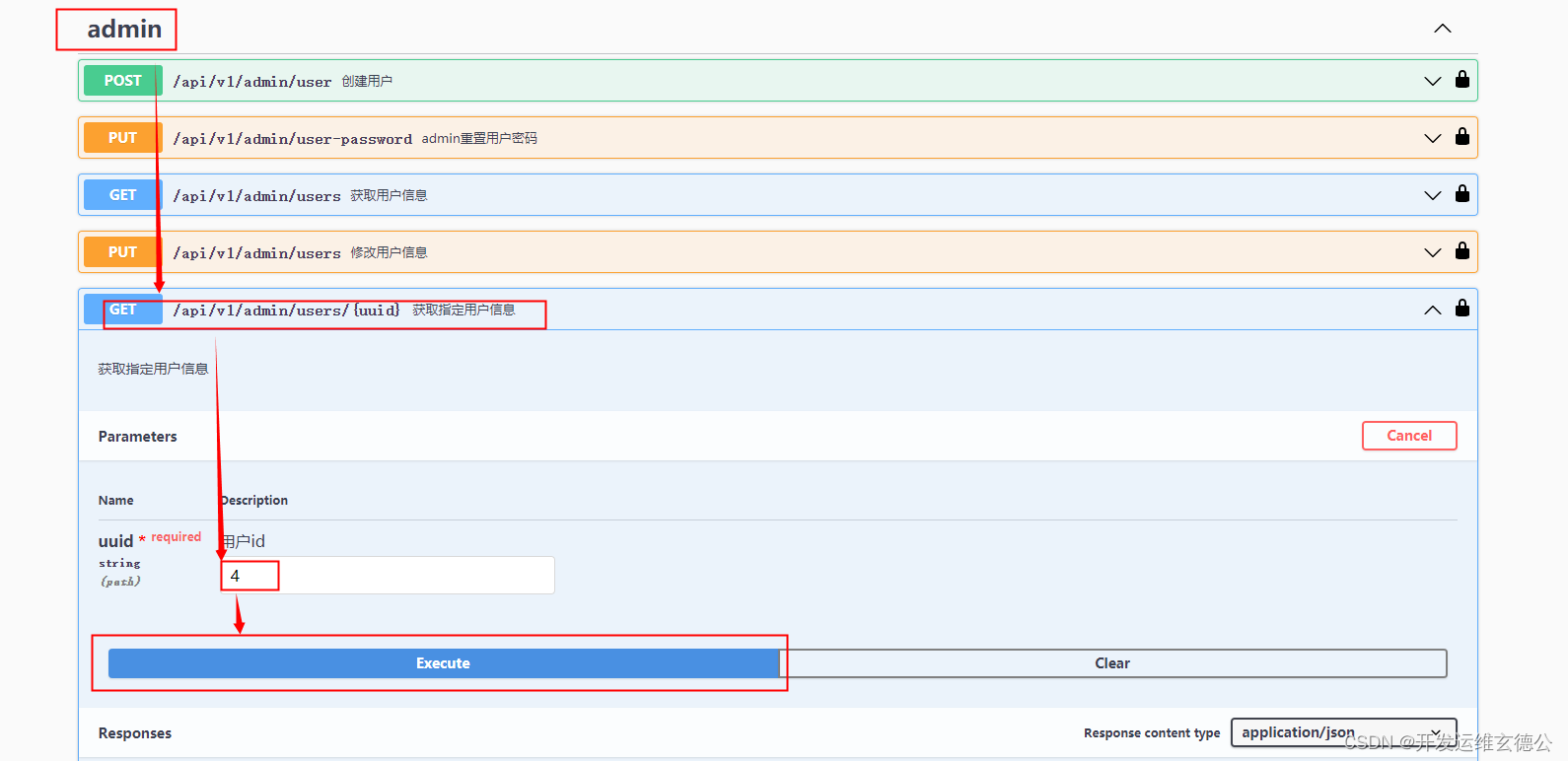
Task: Click the '获取指定用户信息' text under the opened operation
Action: pos(153,369)
